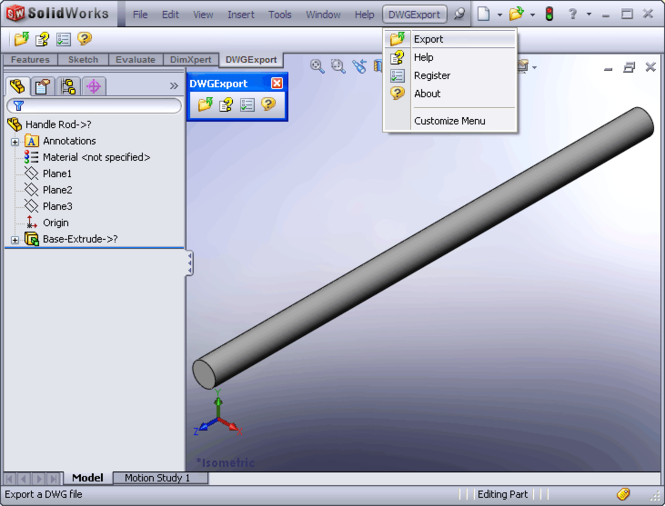Image resolution: width=665 pixels, height=506 pixels.
Task: Choose Export from the DWGExport dropdown menu
Action: click(450, 39)
